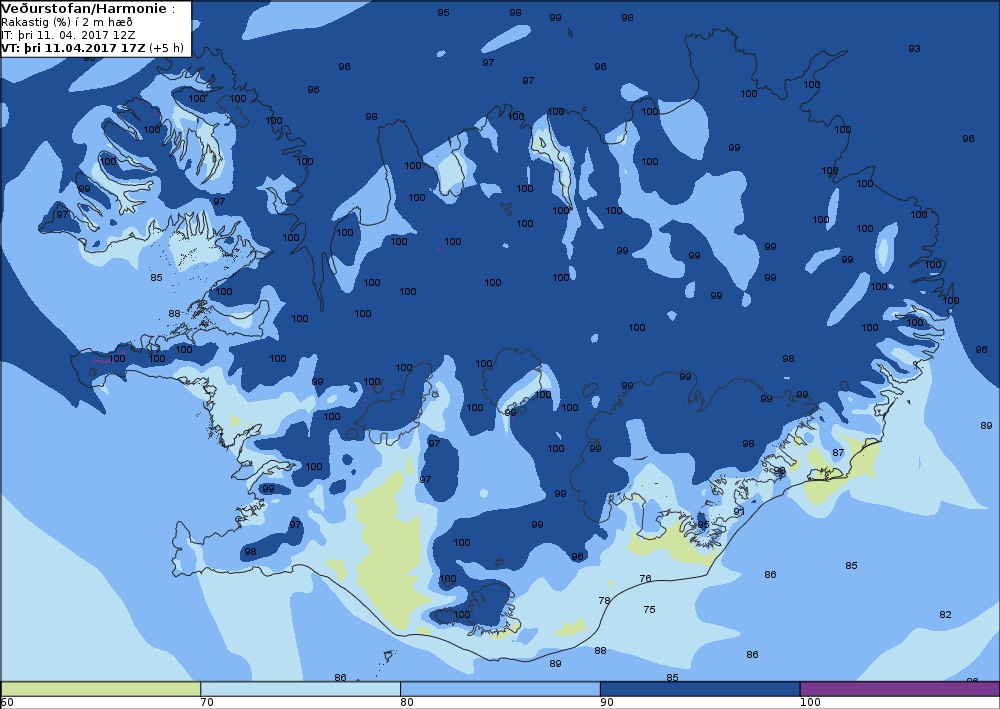Click the humidity value 93 on the map
This screenshot has width=1000, height=709.
click(914, 48)
